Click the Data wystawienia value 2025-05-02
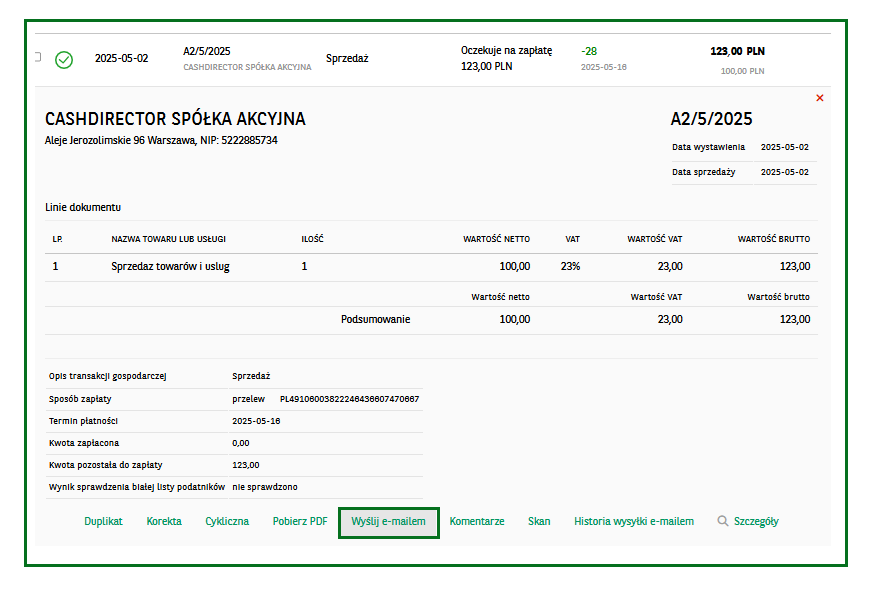The image size is (878, 592). point(784,147)
